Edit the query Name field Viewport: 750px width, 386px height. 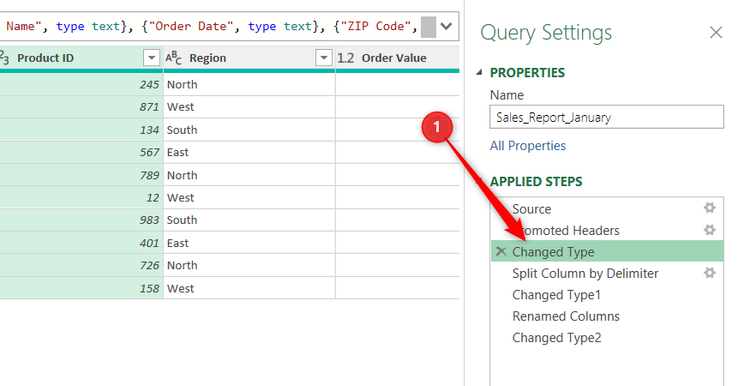tap(607, 117)
